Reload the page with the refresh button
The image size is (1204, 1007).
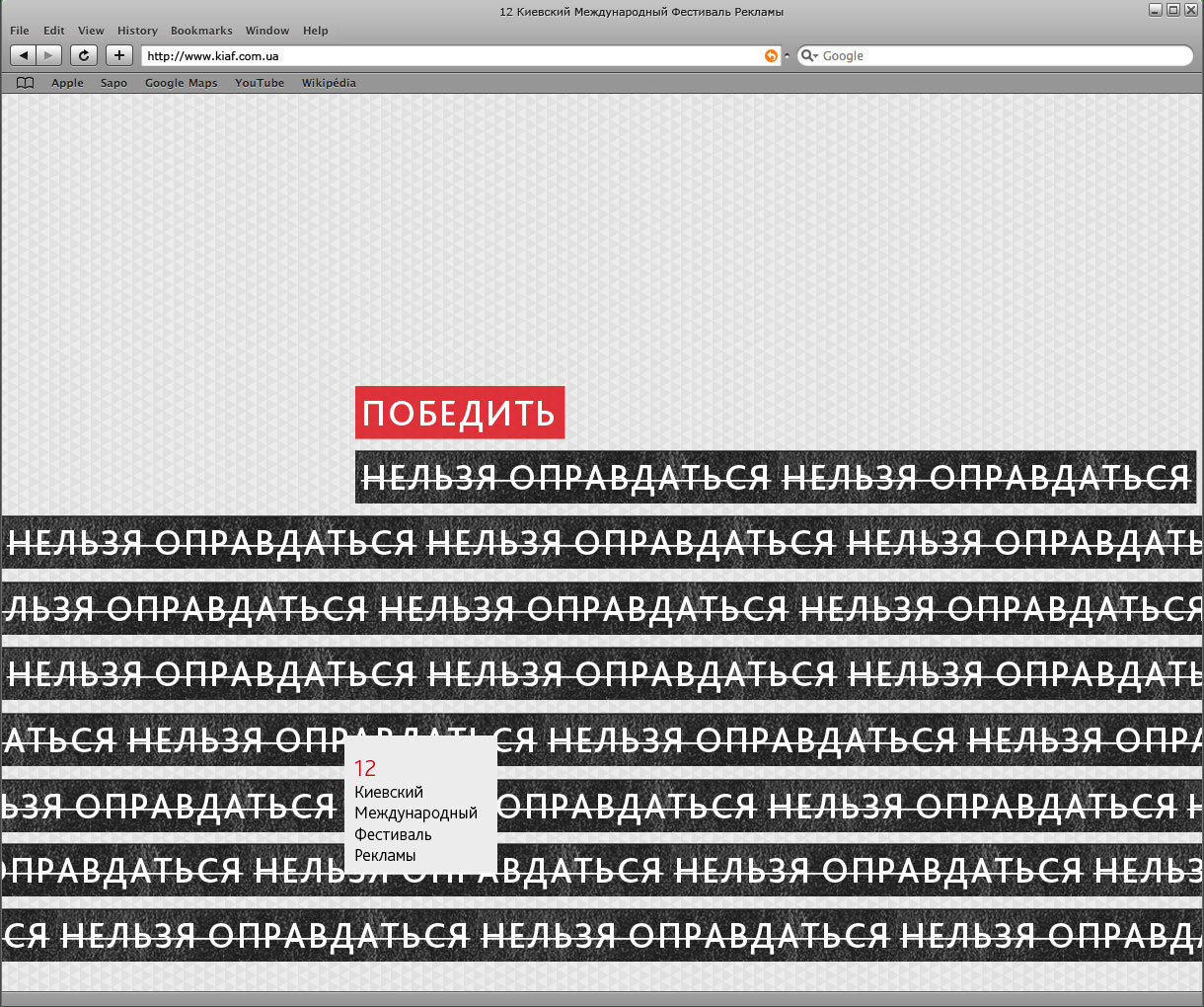[84, 56]
